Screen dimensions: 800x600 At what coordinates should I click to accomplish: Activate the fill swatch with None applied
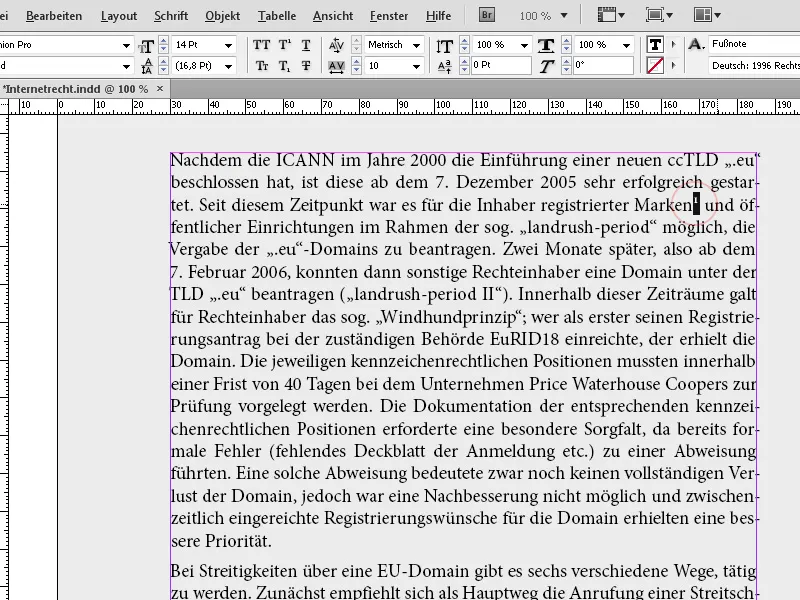point(653,63)
